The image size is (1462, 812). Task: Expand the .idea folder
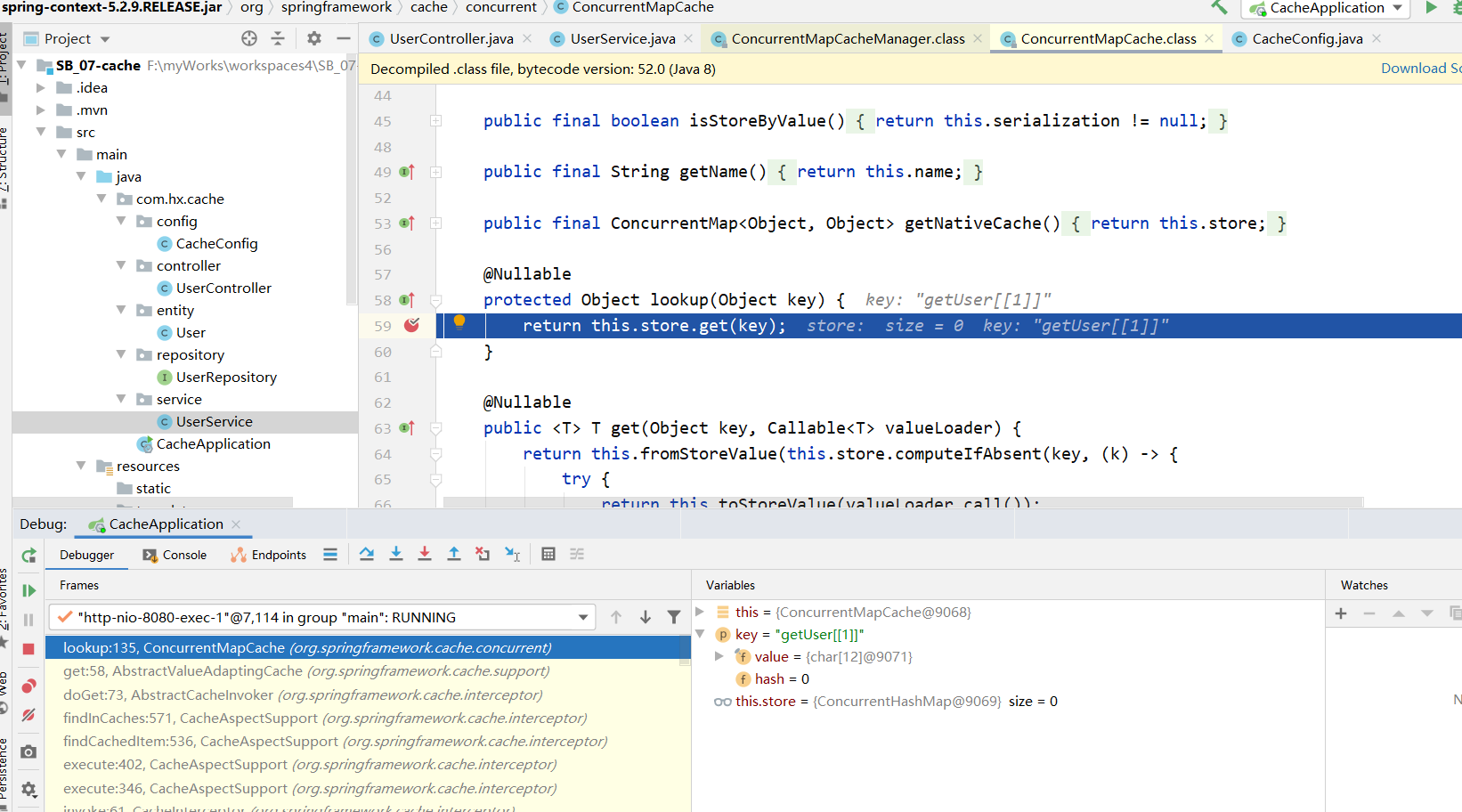pos(40,87)
